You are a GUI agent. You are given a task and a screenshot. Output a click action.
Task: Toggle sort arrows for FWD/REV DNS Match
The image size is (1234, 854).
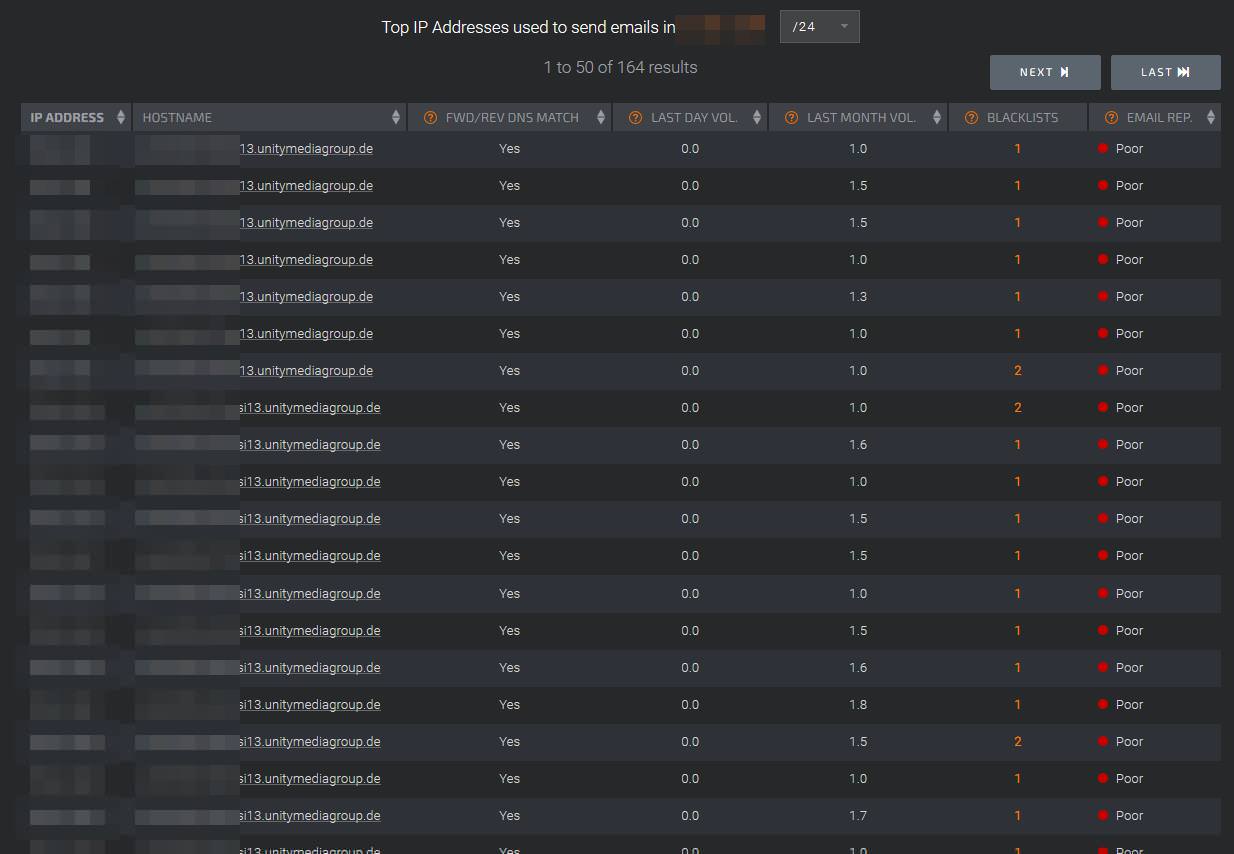click(x=601, y=118)
